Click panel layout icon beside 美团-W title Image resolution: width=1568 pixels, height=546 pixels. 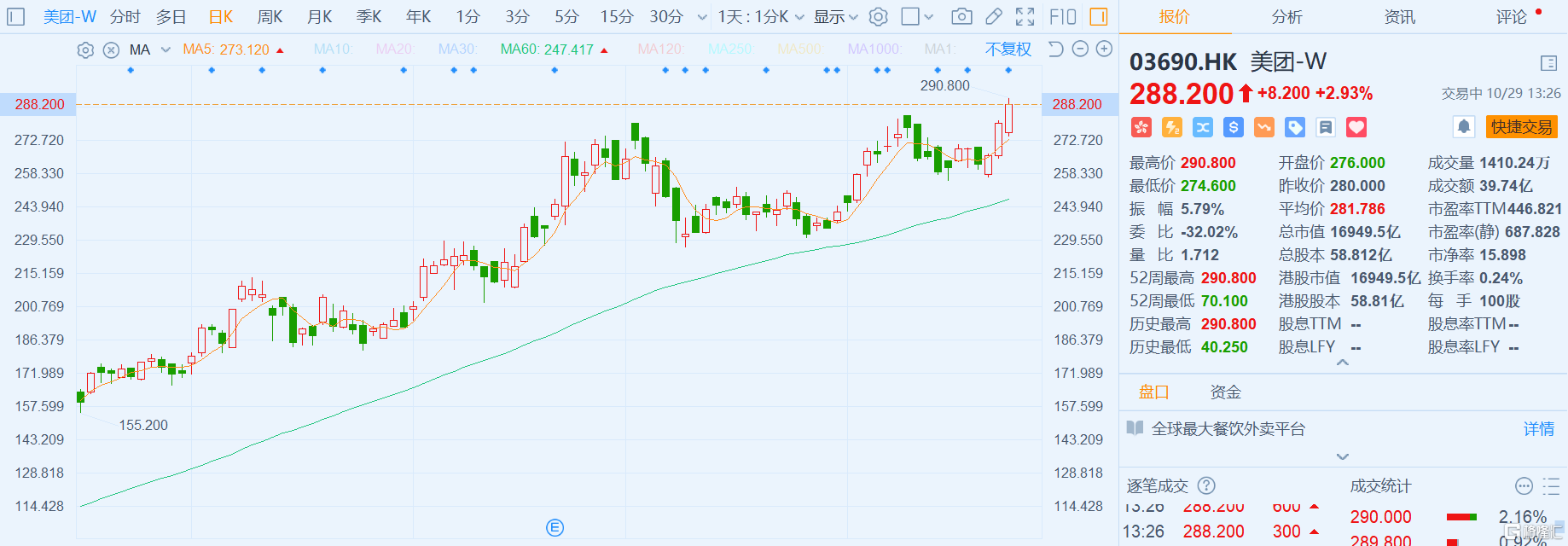click(1549, 63)
